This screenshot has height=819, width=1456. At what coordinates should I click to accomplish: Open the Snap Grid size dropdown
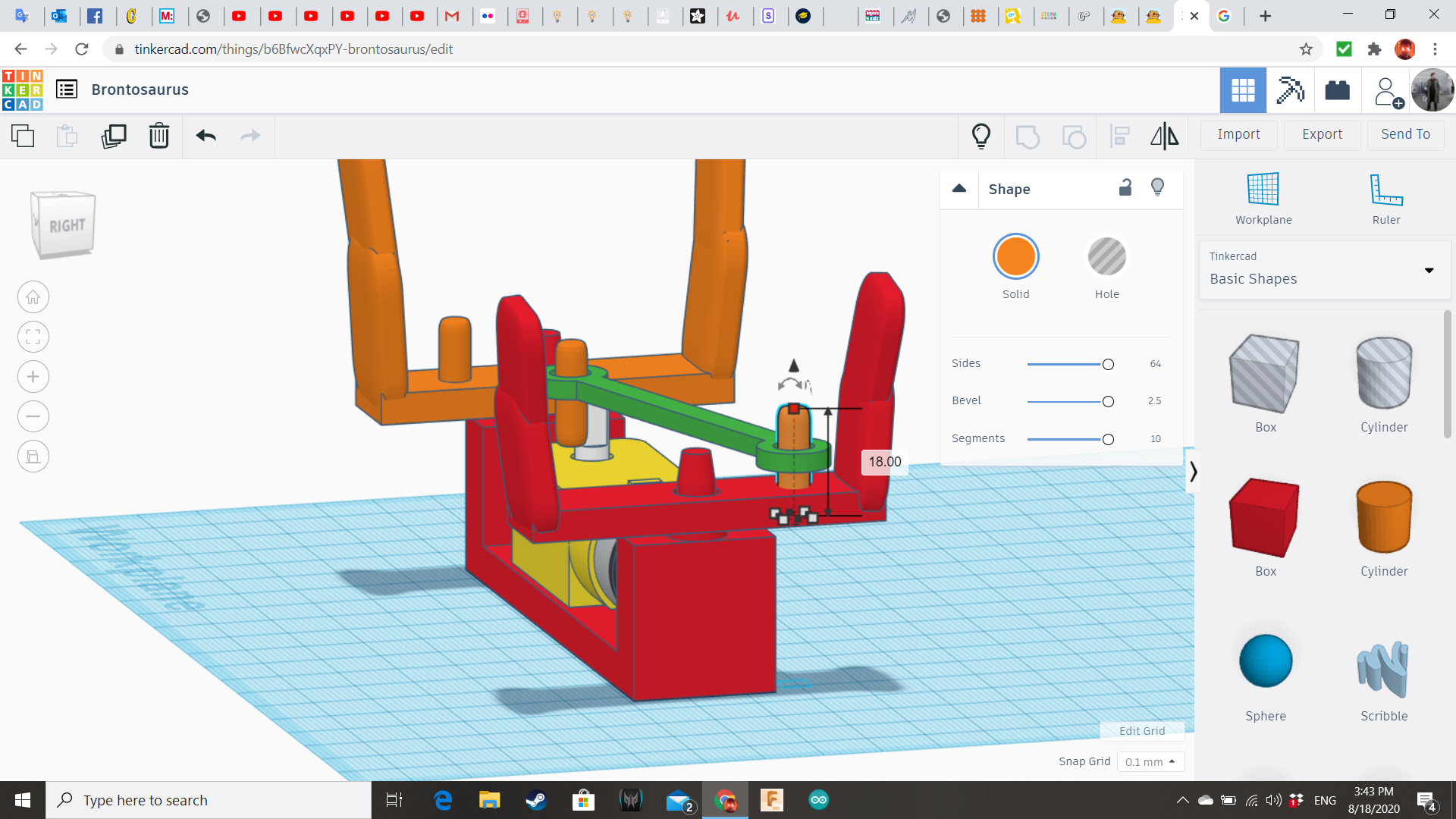[1150, 761]
